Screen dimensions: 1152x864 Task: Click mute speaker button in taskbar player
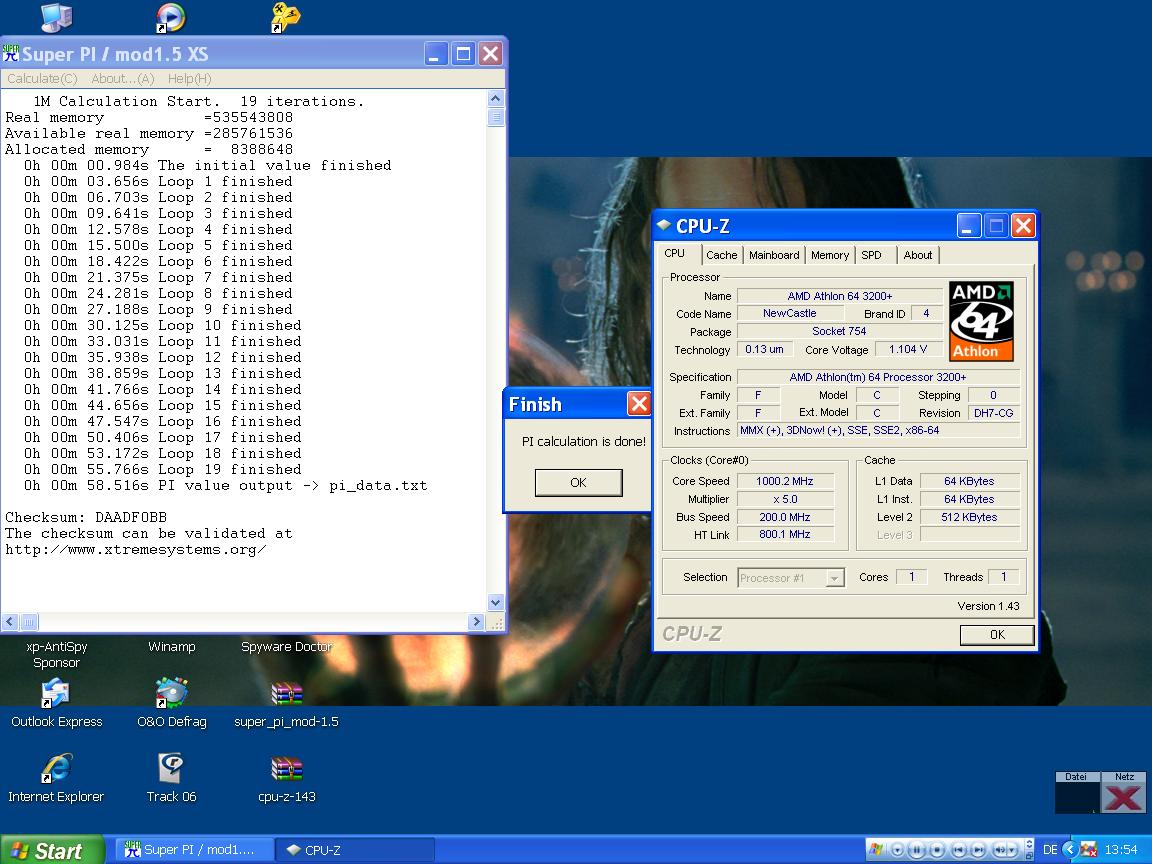pyautogui.click(x=999, y=850)
